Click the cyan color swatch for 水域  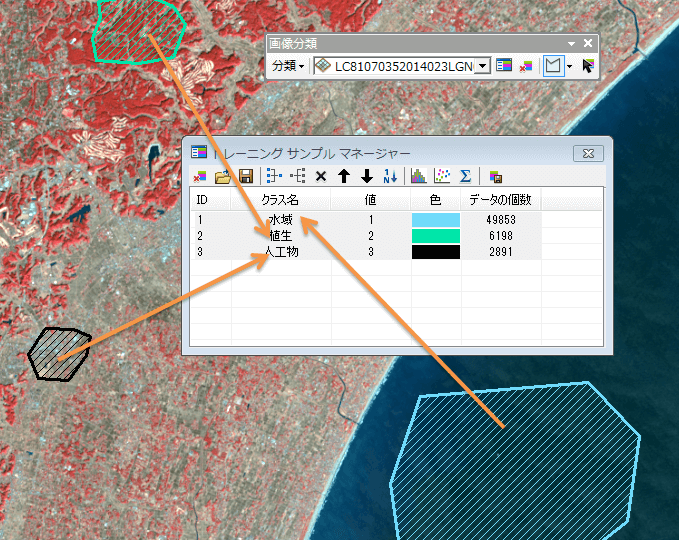435,219
